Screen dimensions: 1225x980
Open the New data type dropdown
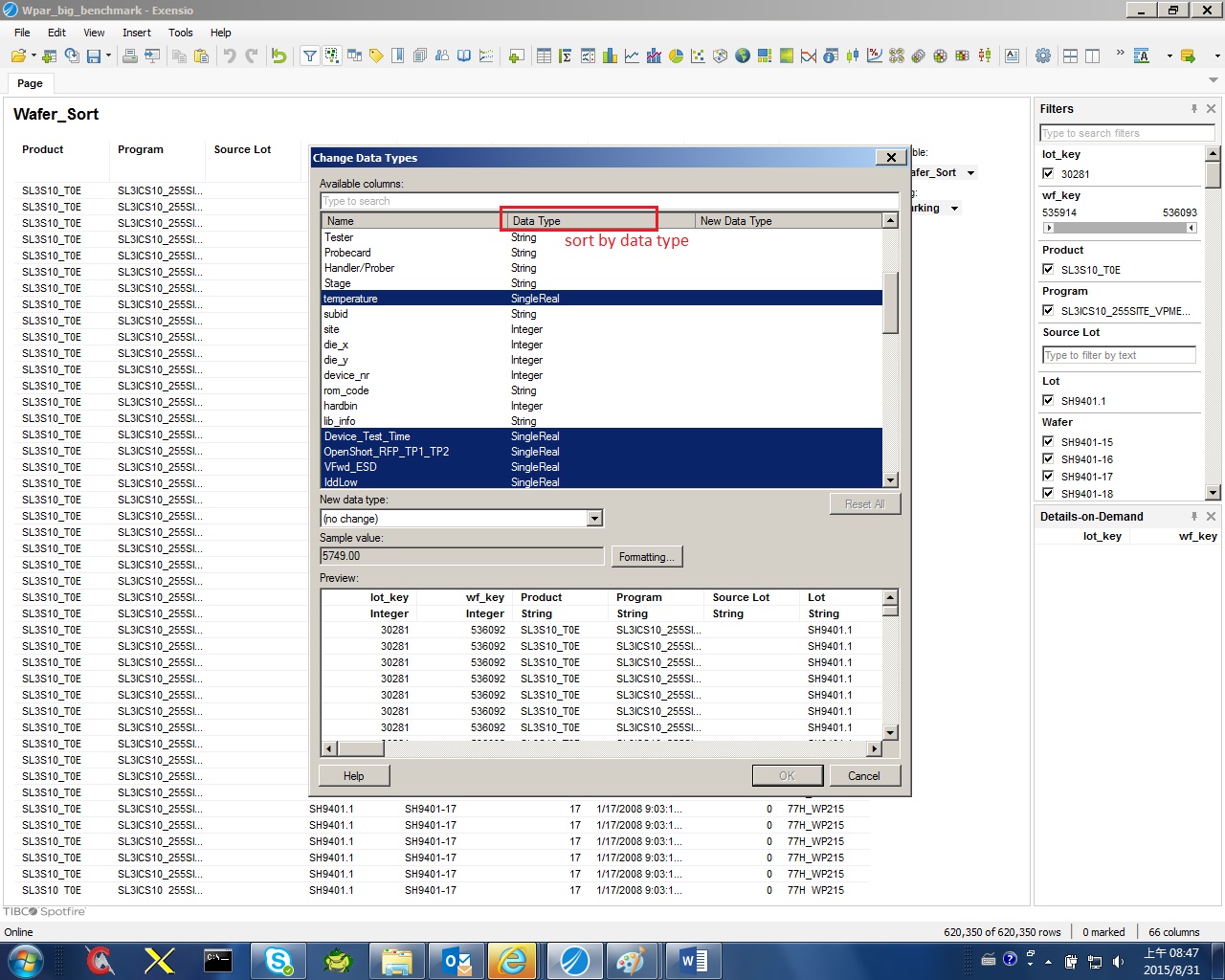point(594,519)
